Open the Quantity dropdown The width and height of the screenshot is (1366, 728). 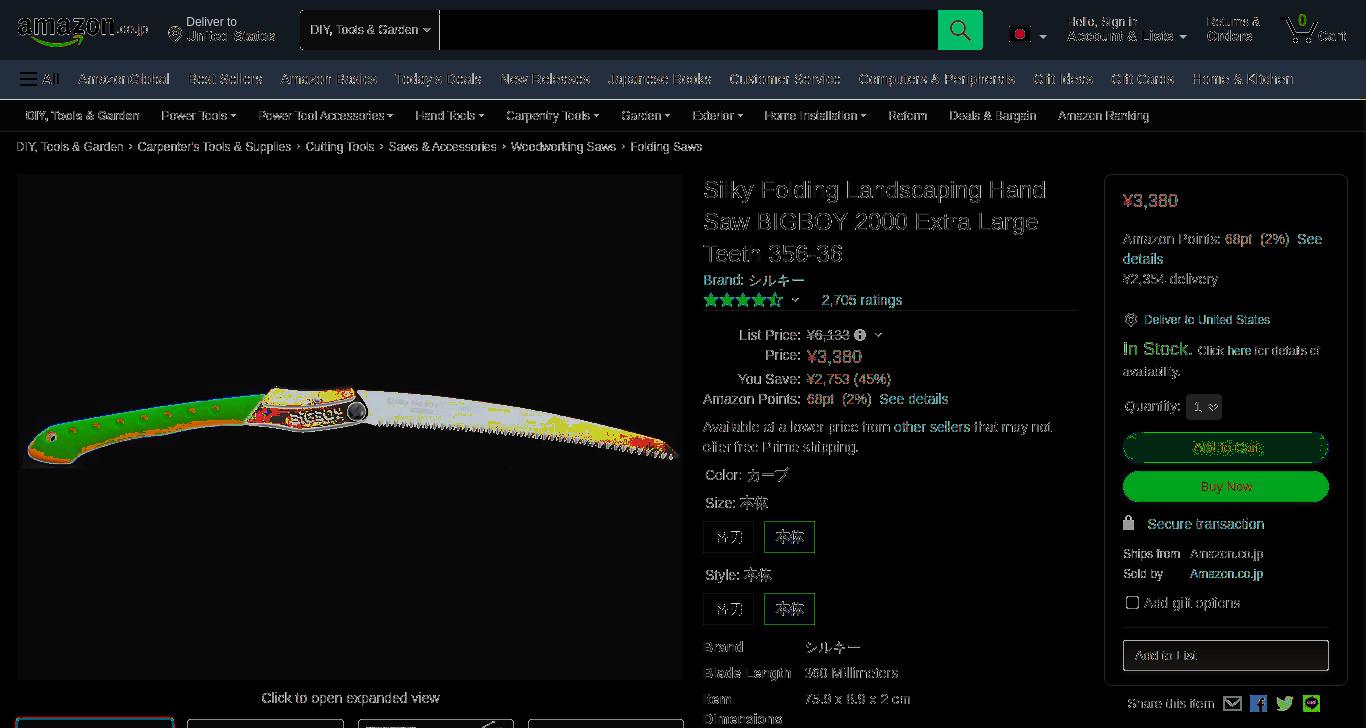tap(1204, 407)
